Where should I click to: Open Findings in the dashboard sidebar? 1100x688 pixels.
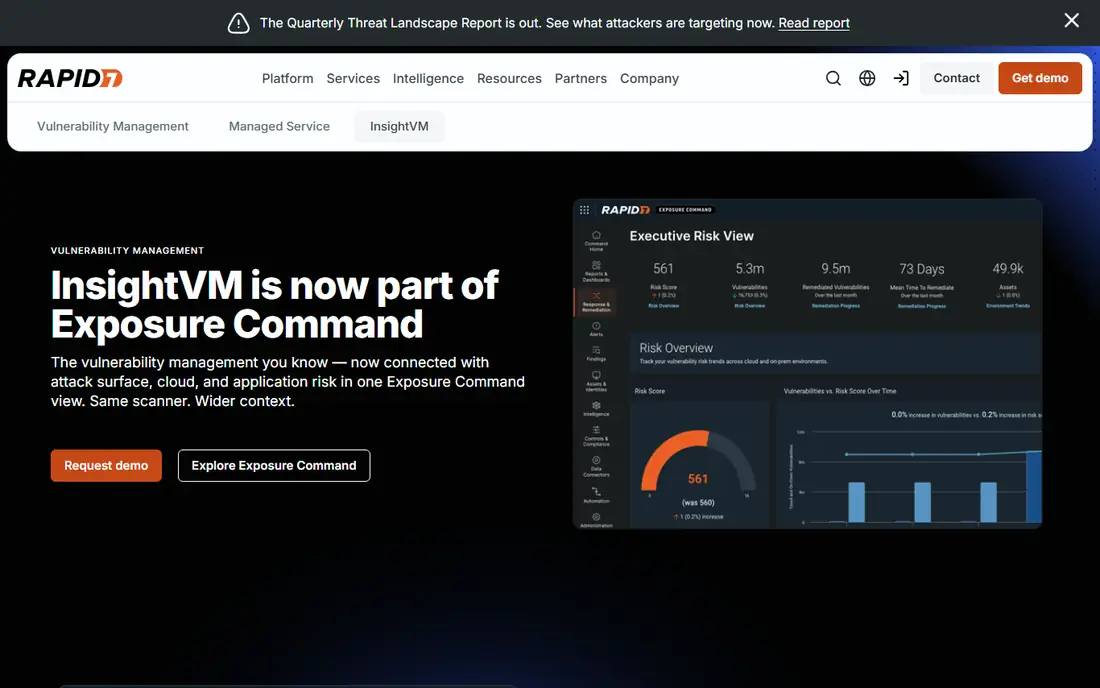point(596,353)
